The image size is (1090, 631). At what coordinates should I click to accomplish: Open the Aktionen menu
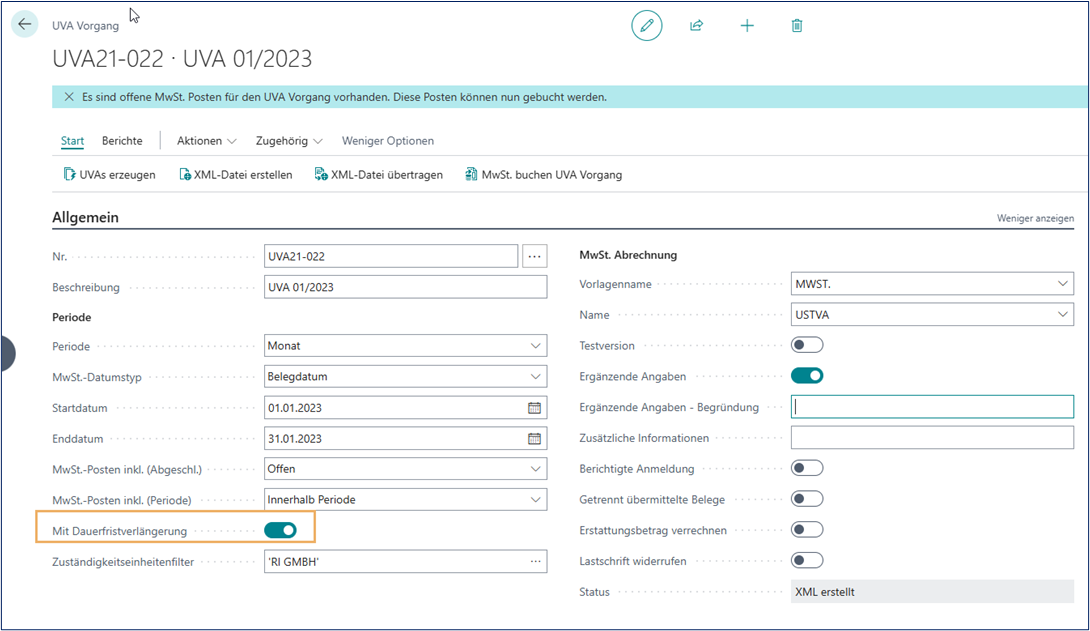point(206,141)
